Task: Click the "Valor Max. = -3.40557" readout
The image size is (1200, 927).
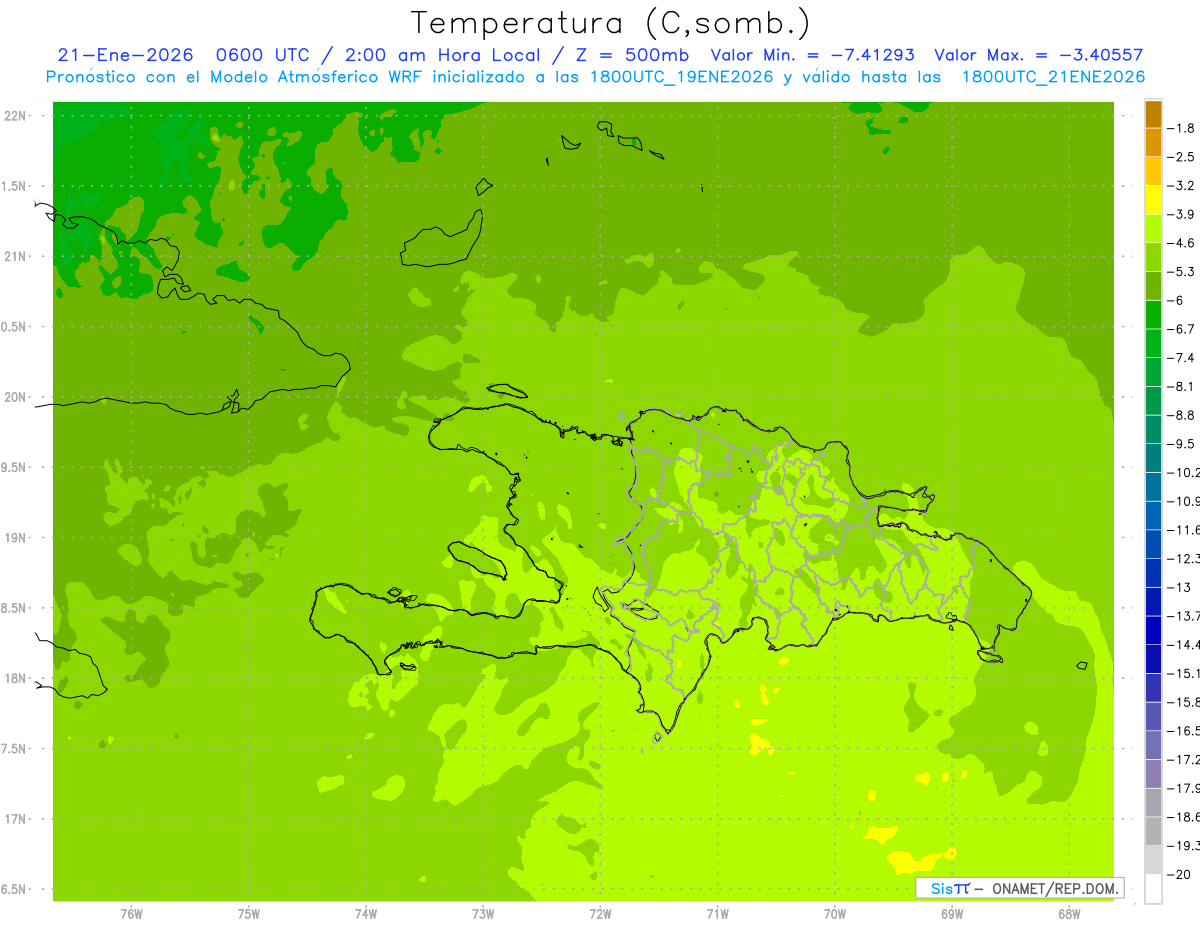Action: pos(1038,55)
